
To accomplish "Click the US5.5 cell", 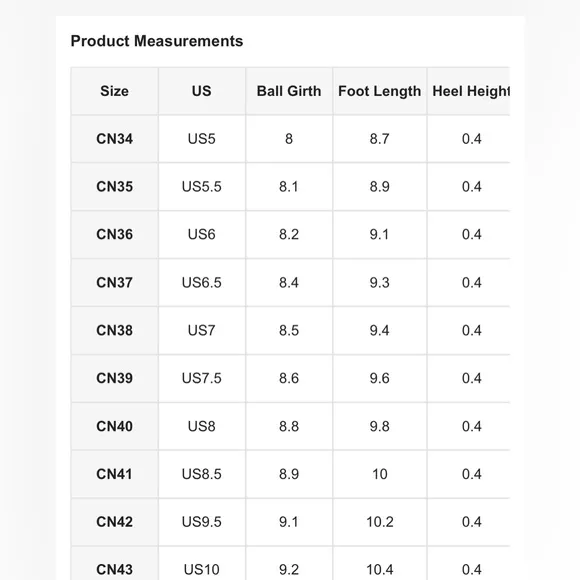I will 202,186.
